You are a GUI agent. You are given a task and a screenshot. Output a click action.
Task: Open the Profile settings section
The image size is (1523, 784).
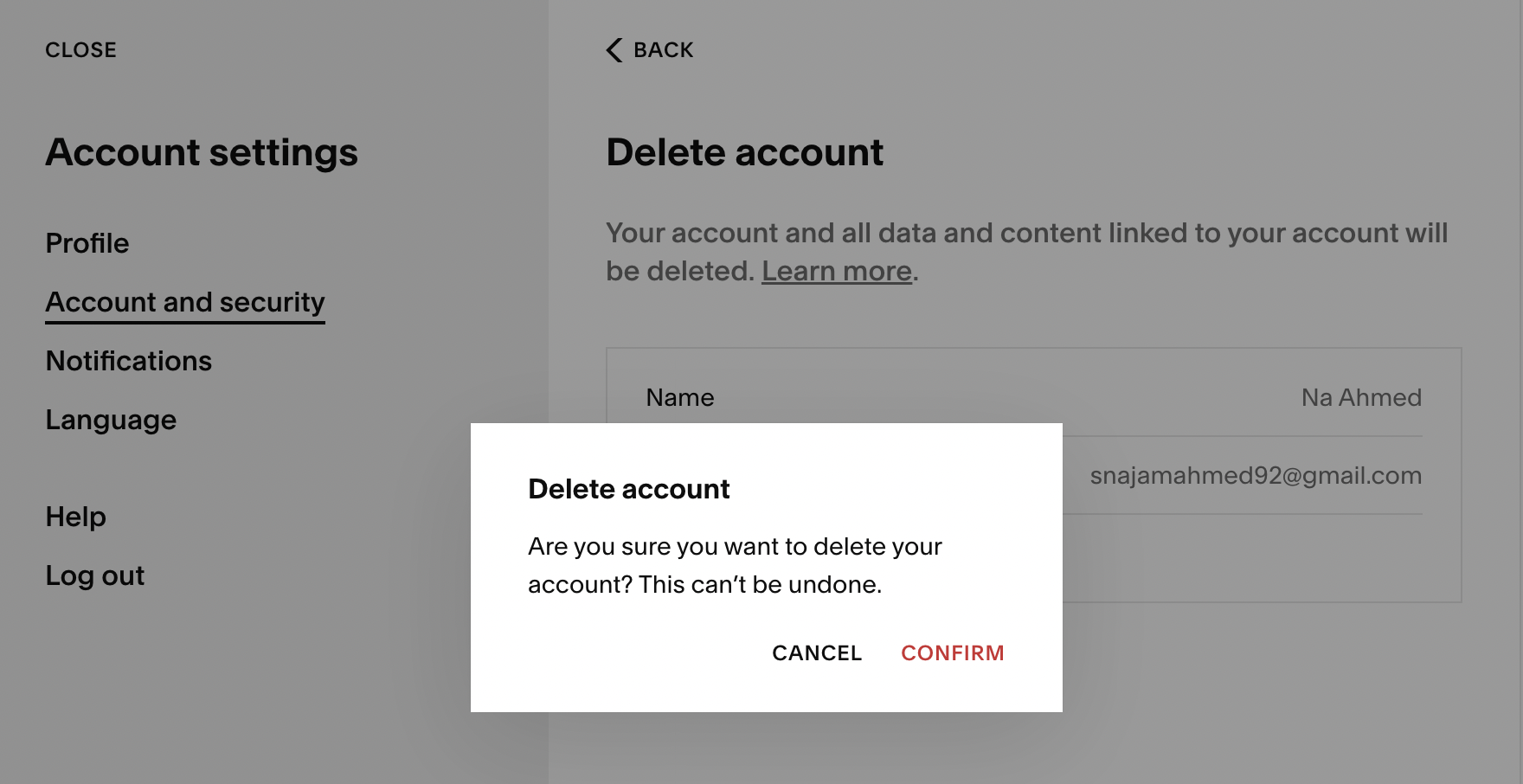click(x=87, y=243)
